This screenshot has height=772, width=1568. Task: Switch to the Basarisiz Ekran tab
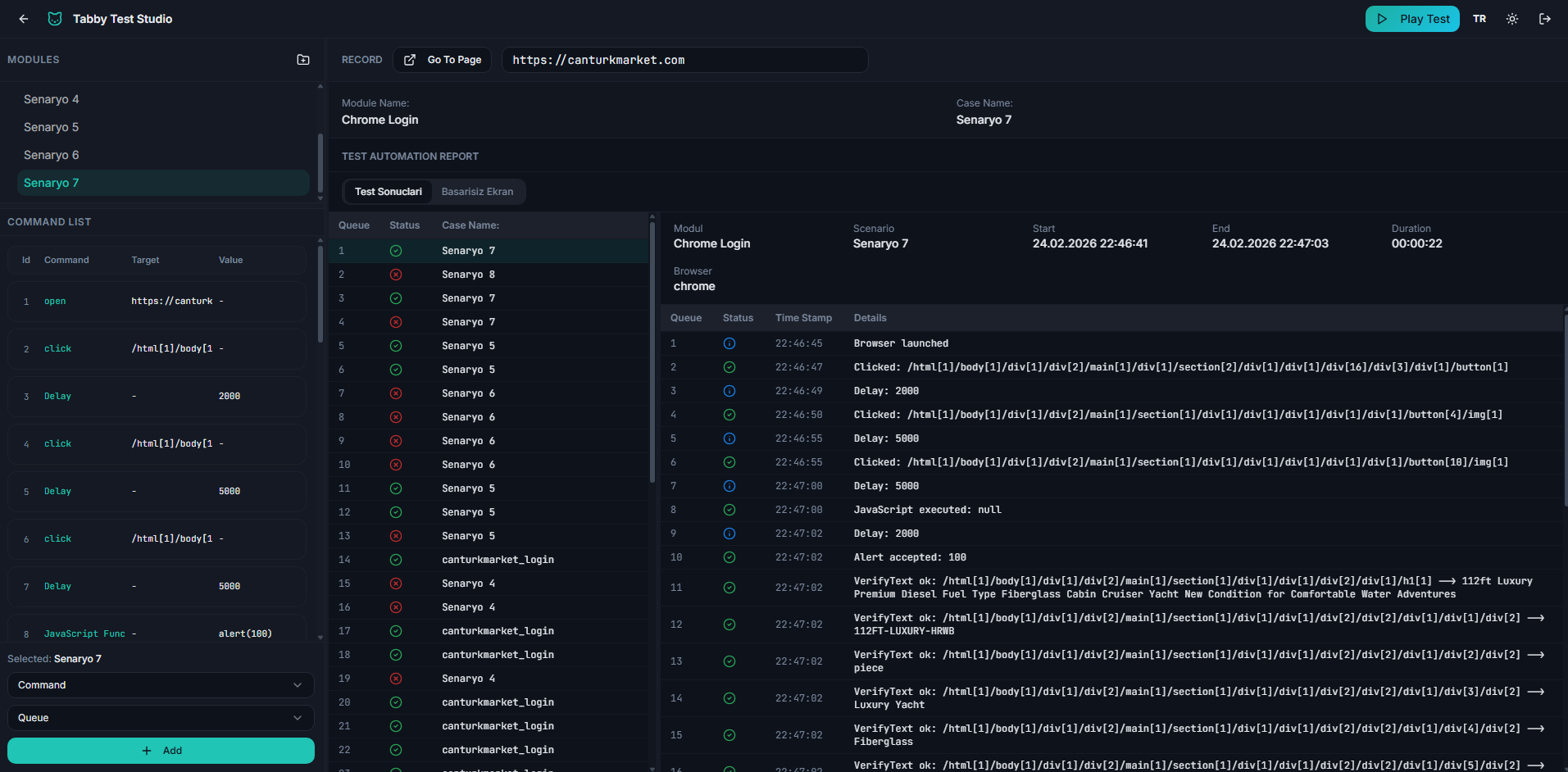pyautogui.click(x=477, y=191)
